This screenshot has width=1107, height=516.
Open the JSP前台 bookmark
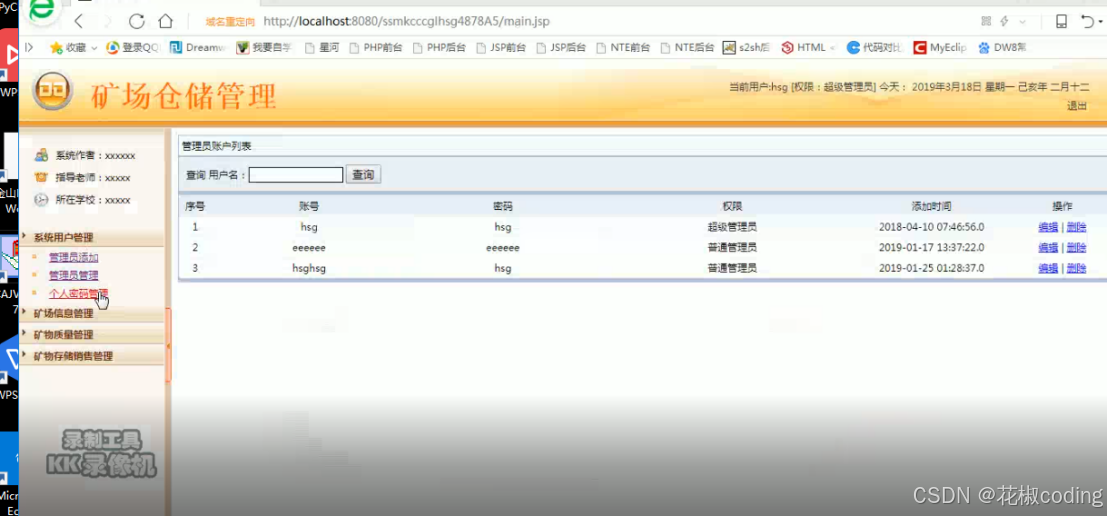tap(501, 48)
